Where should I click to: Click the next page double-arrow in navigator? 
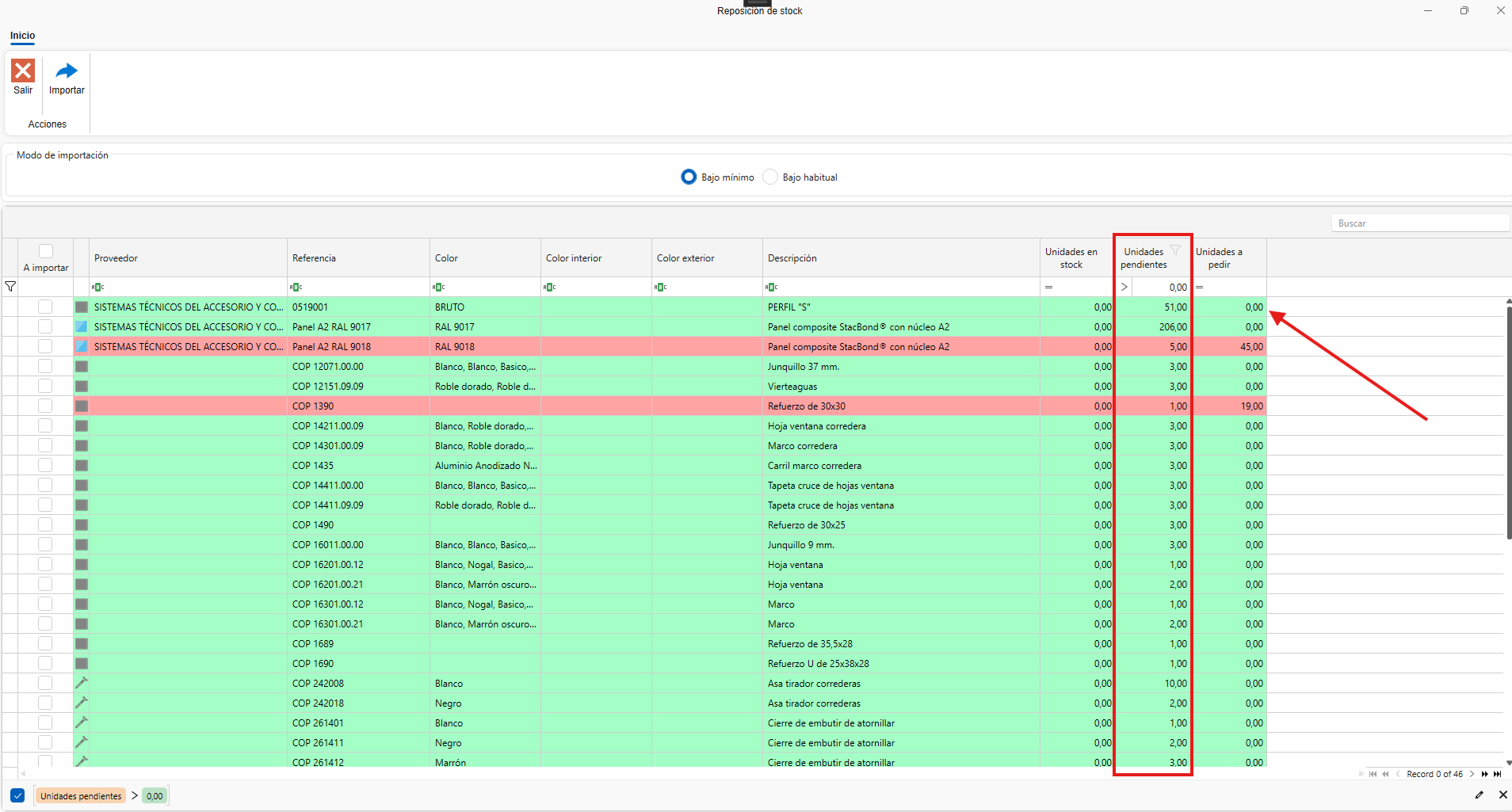[x=1484, y=774]
